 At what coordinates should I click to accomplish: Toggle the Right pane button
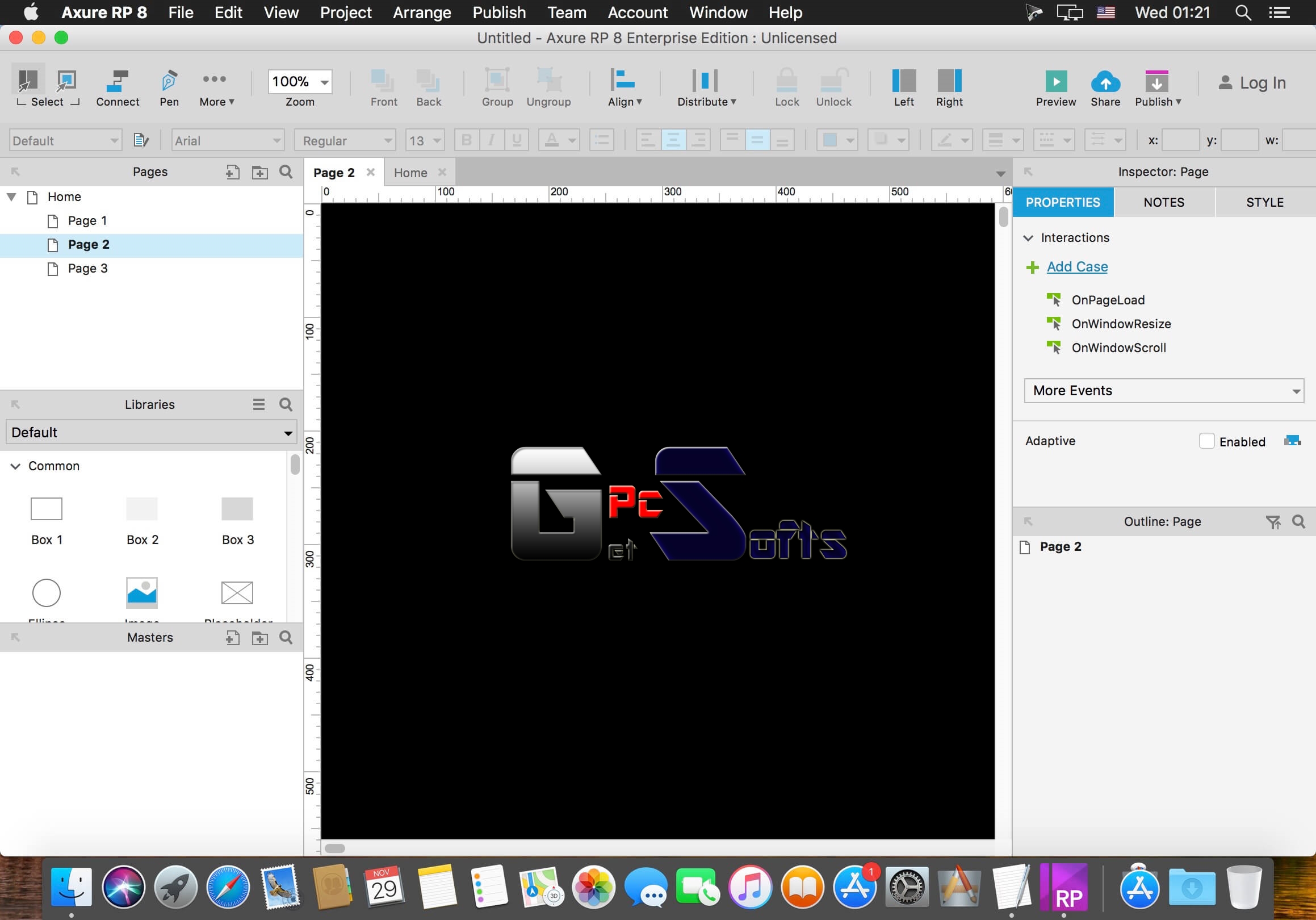949,87
